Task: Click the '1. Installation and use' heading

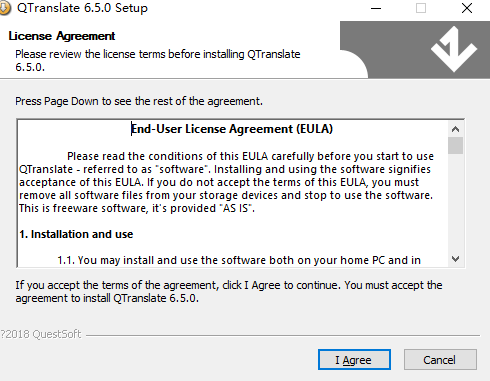Action: click(x=76, y=234)
